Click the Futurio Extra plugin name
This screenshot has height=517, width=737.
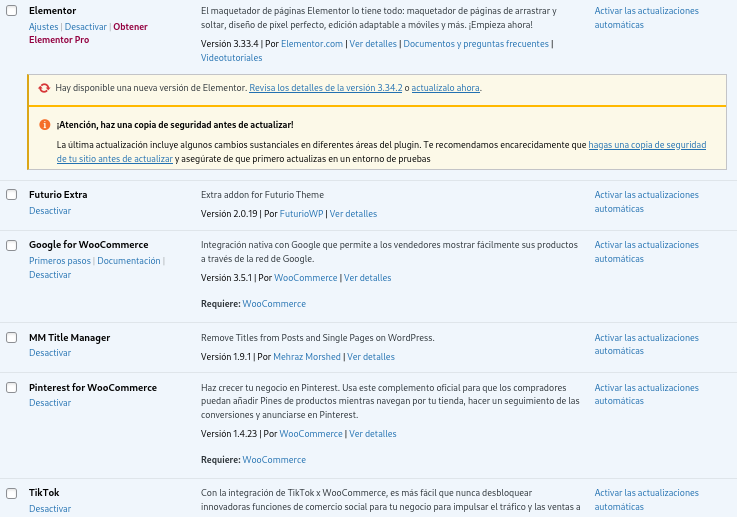pyautogui.click(x=58, y=195)
